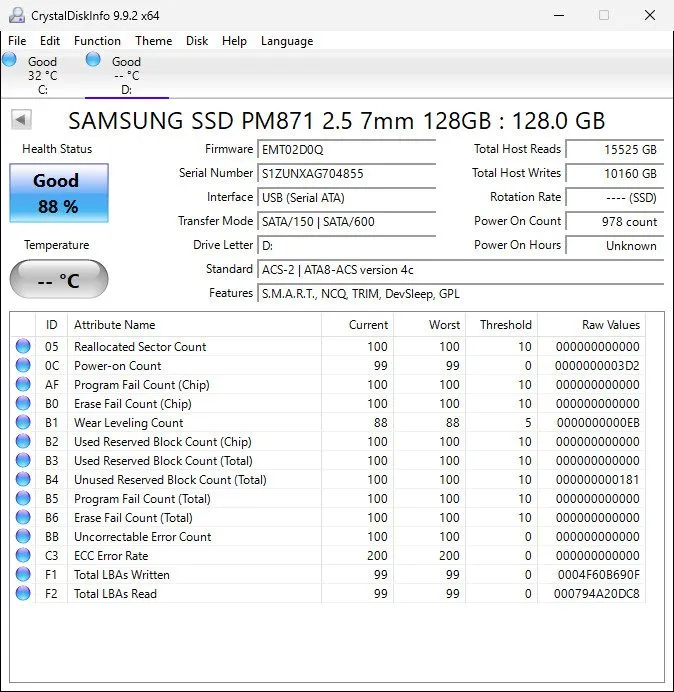The height and width of the screenshot is (692, 674).
Task: Open the Function menu
Action: (x=97, y=41)
